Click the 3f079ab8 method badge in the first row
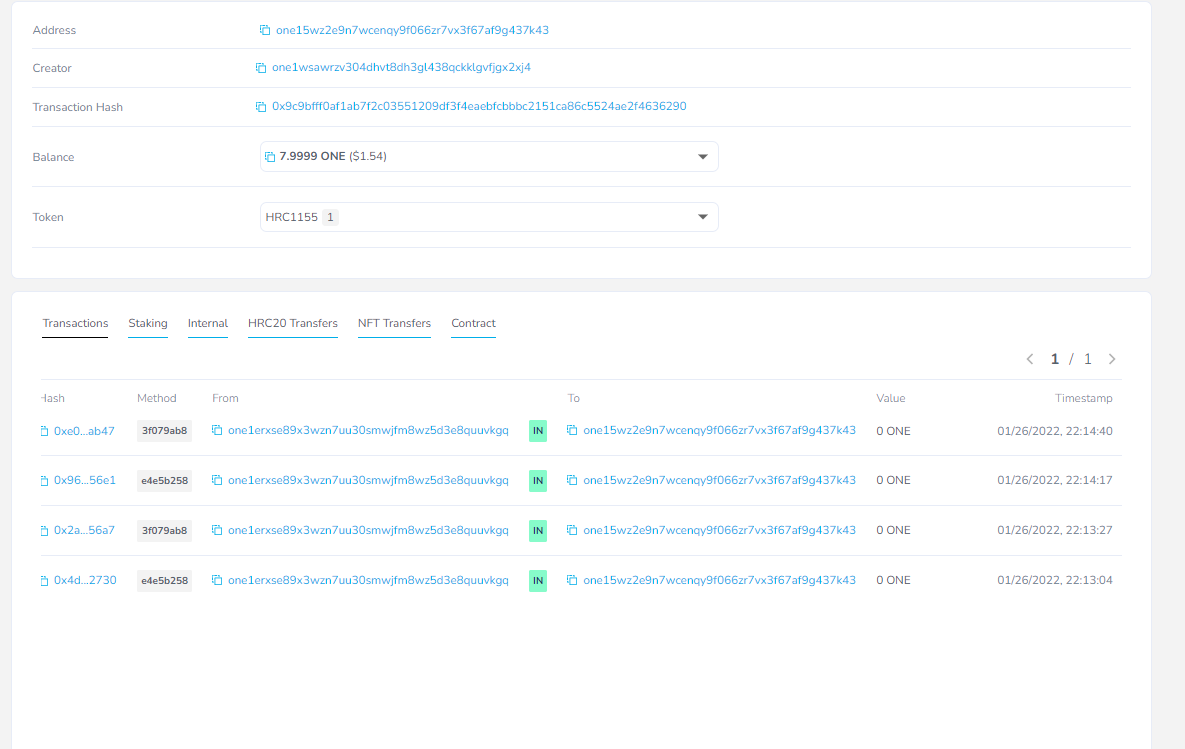Viewport: 1185px width, 749px height. (164, 431)
